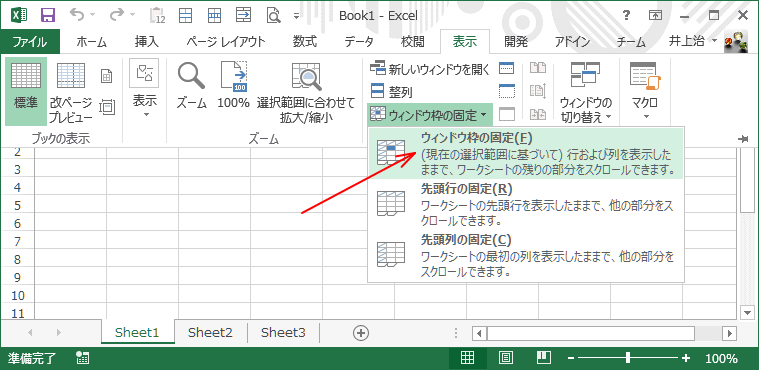Choose 先頭行の固定(R) menu entry

(x=526, y=204)
